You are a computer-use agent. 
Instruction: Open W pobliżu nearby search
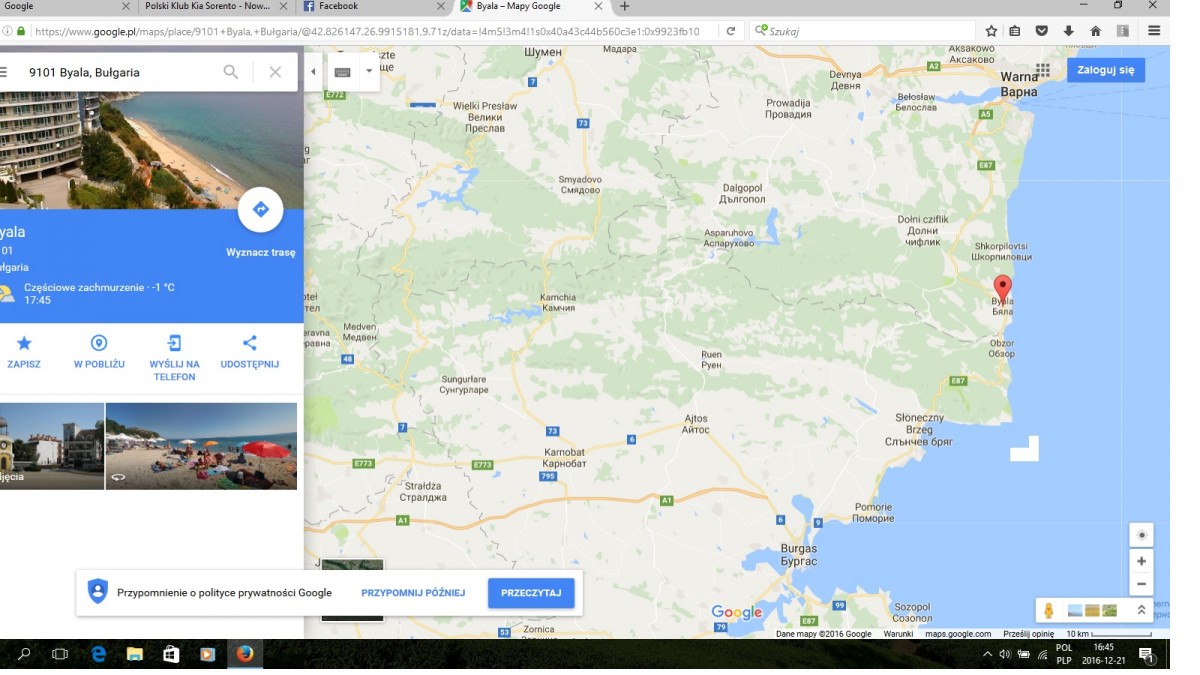click(99, 351)
